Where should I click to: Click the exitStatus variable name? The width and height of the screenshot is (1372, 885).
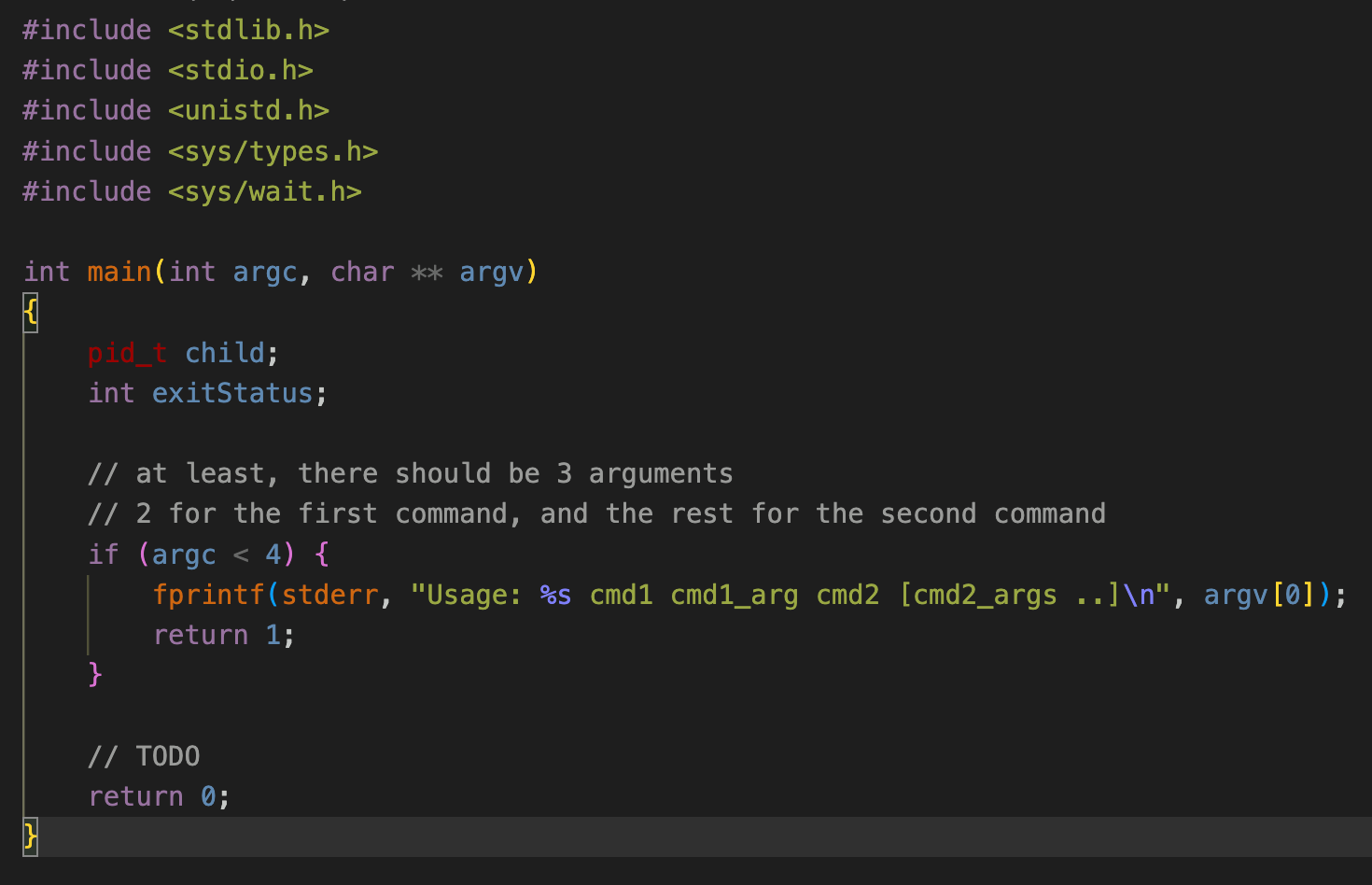pyautogui.click(x=231, y=392)
